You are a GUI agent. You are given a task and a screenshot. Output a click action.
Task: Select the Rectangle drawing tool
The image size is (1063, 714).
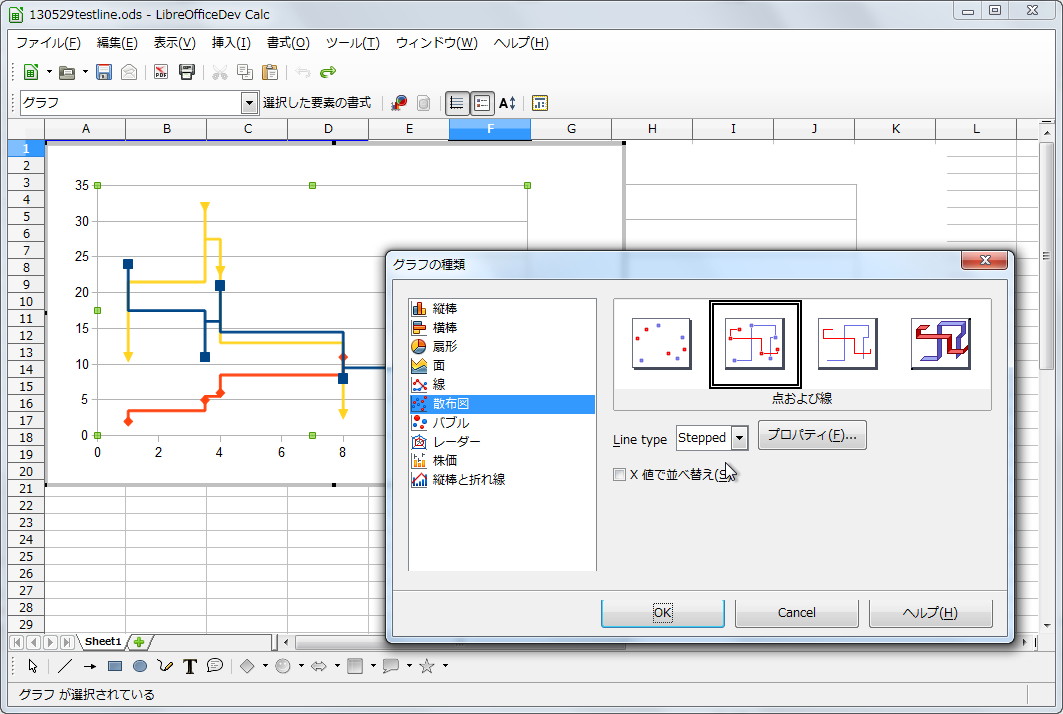click(115, 666)
